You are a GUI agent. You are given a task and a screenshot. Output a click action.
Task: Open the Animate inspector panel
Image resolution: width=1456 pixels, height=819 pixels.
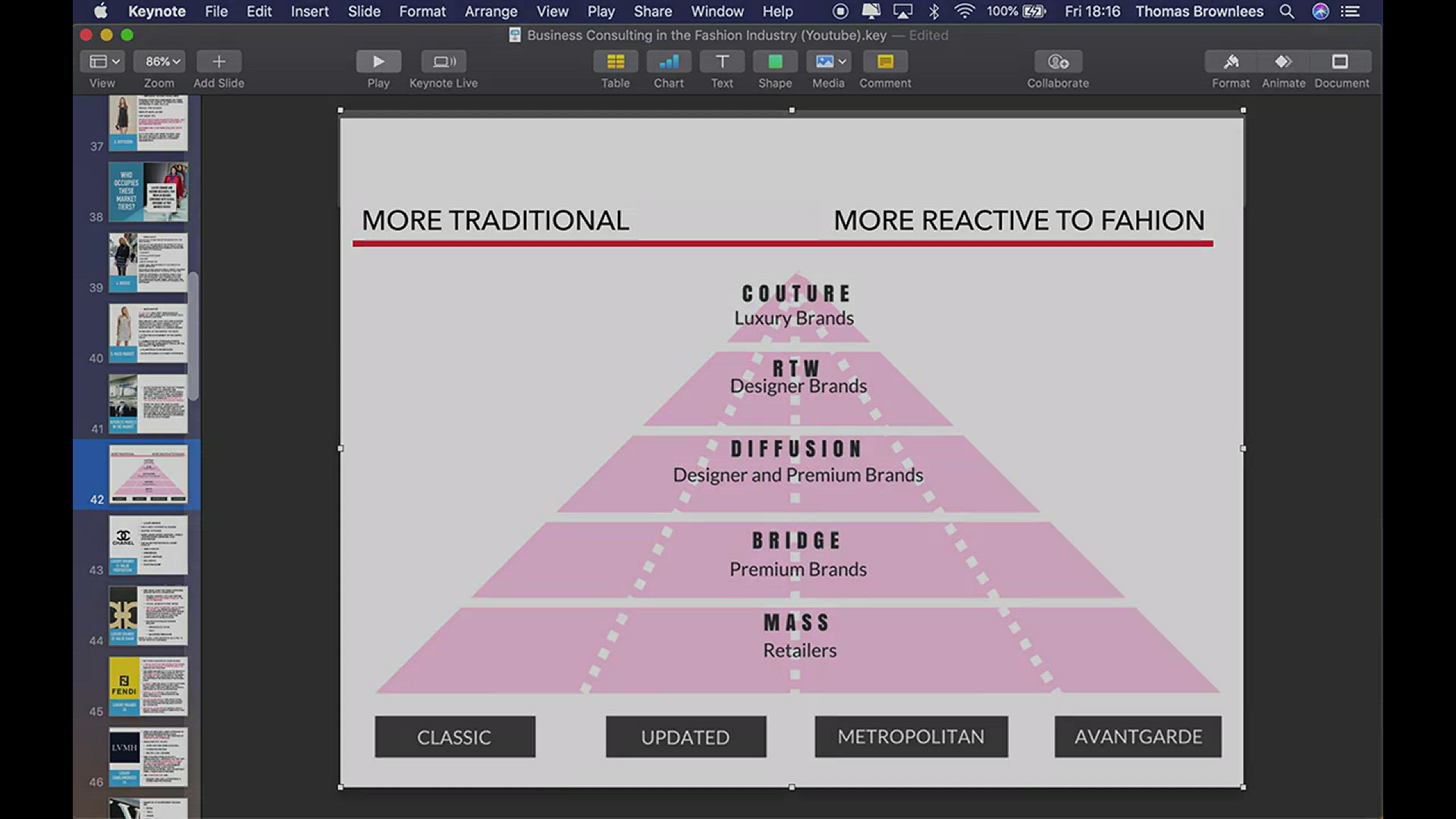pyautogui.click(x=1283, y=61)
